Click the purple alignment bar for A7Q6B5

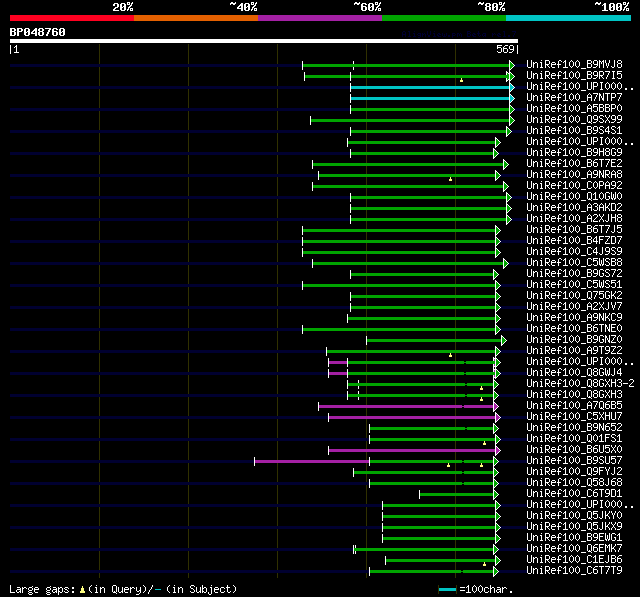coord(406,406)
